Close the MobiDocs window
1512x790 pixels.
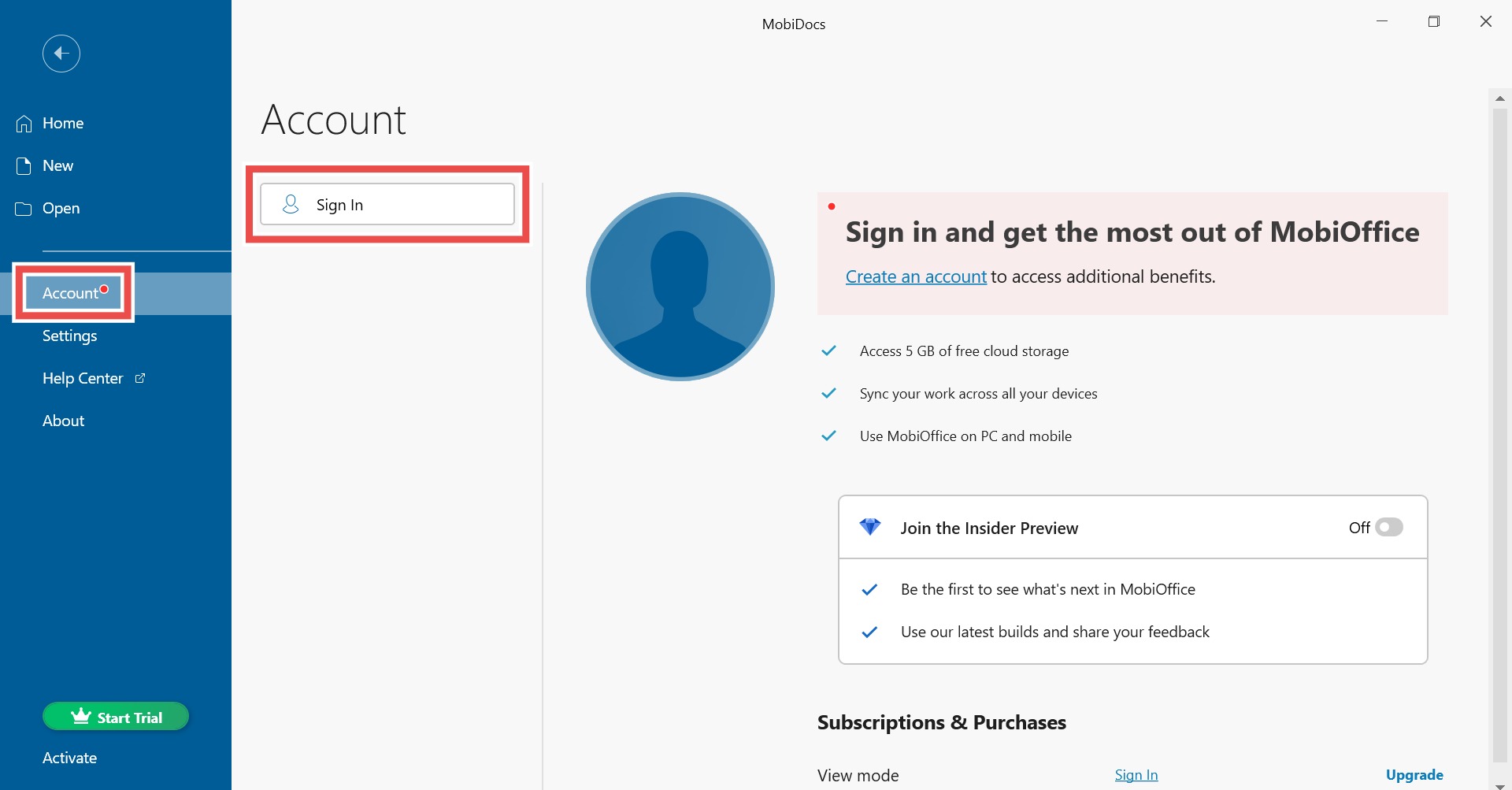(x=1486, y=22)
